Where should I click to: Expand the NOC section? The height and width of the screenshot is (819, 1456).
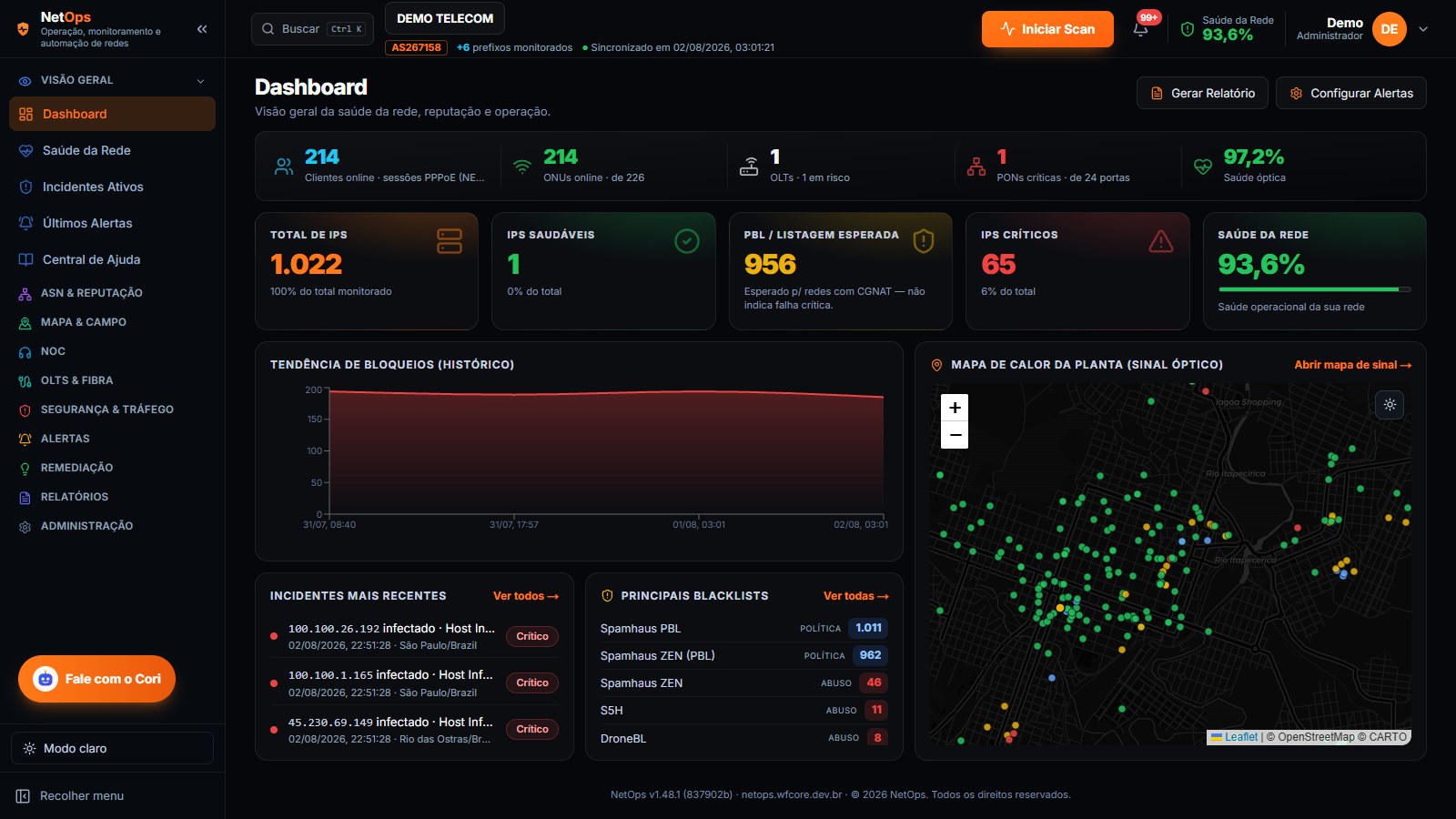click(112, 351)
